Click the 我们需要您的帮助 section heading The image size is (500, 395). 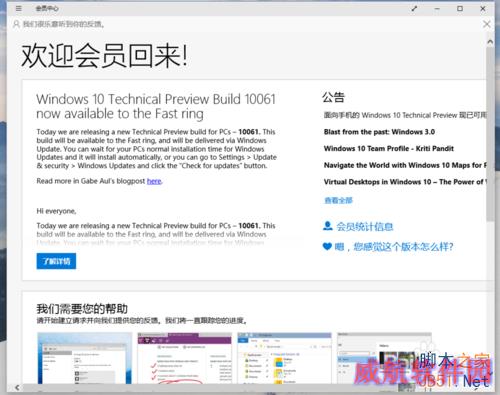click(x=82, y=309)
